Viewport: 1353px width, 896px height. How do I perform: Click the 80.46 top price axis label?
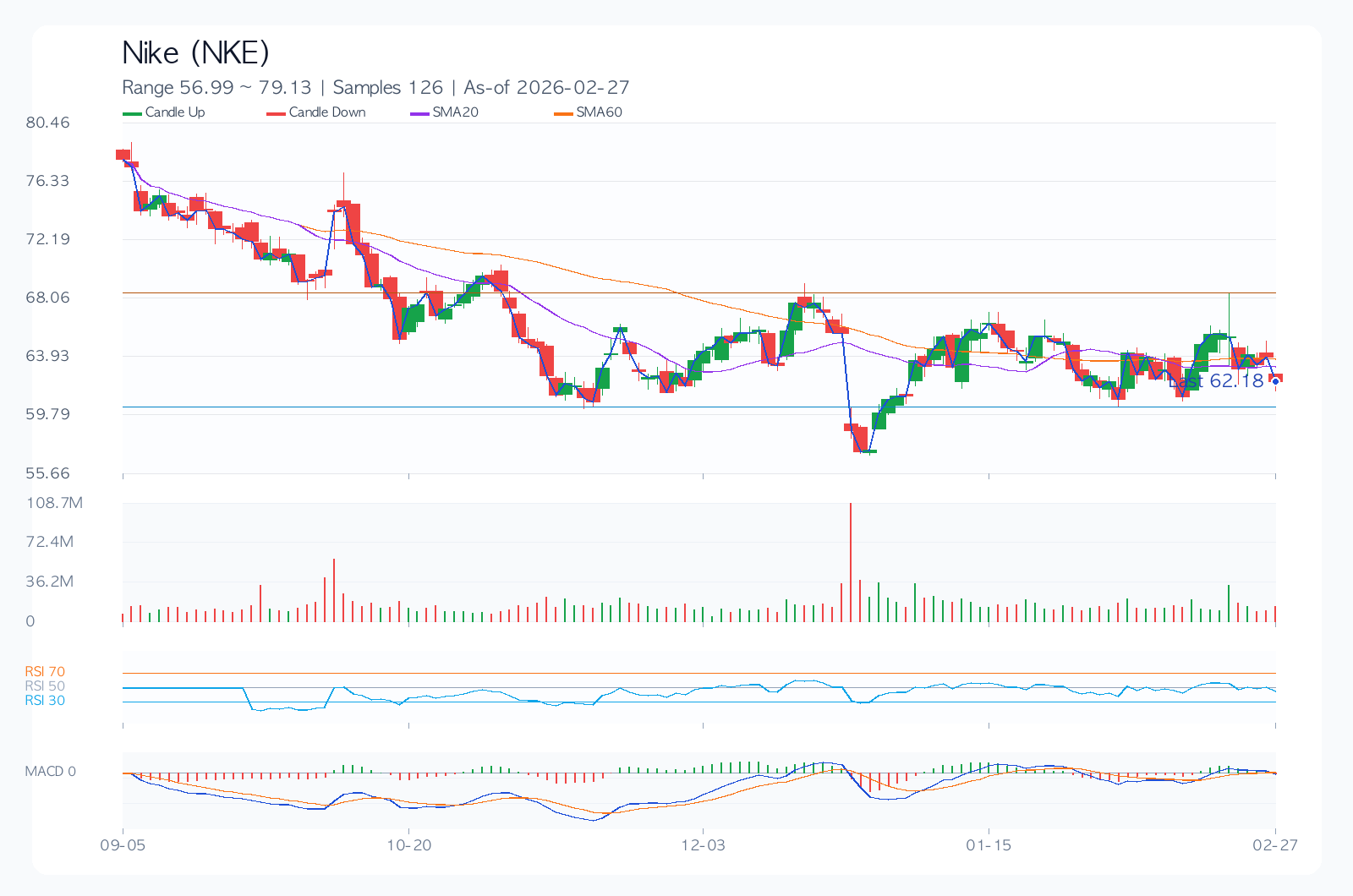tap(47, 123)
